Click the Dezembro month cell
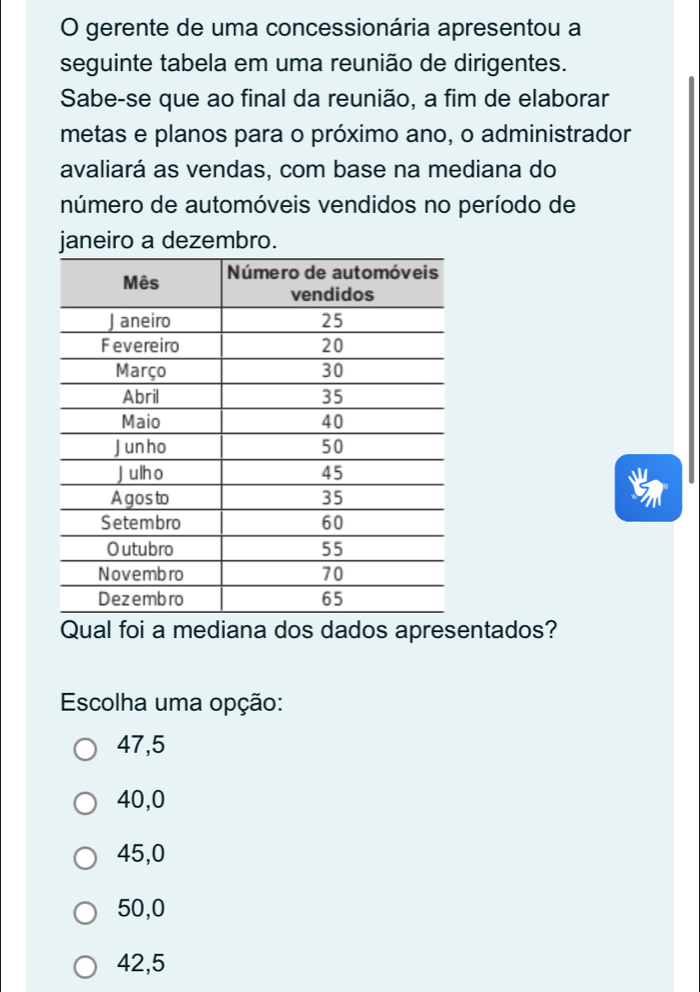The image size is (700, 992). [140, 599]
